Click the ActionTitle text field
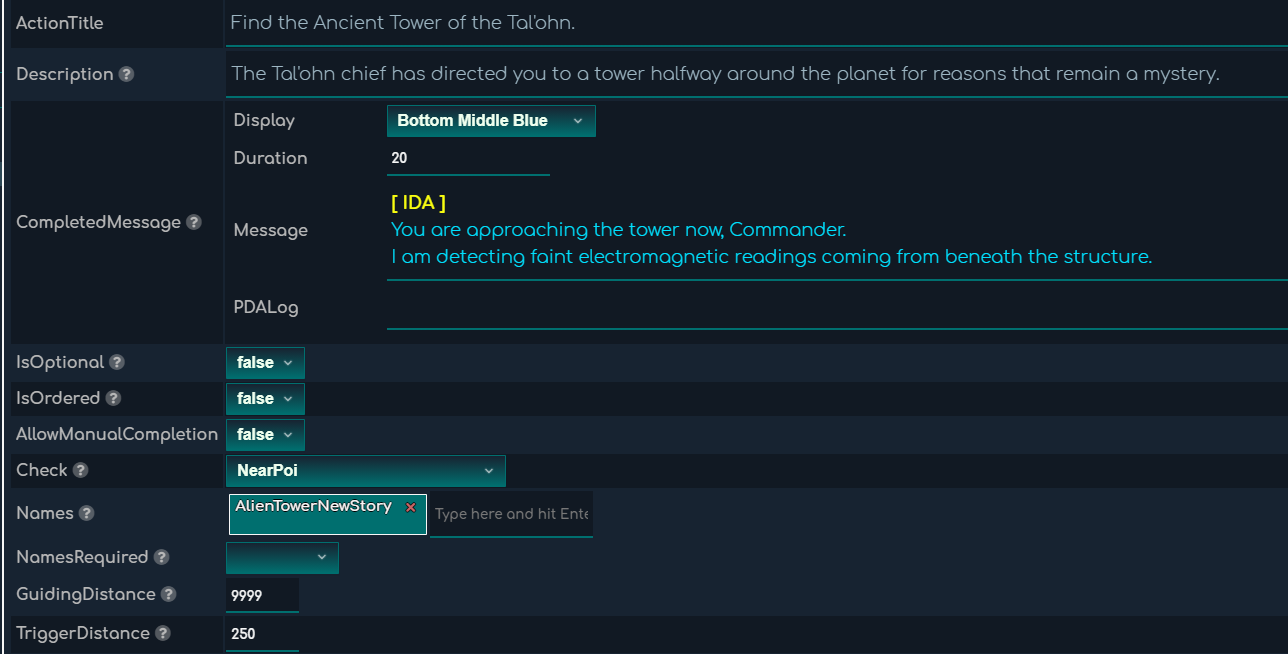This screenshot has height=654, width=1288. click(x=757, y=23)
